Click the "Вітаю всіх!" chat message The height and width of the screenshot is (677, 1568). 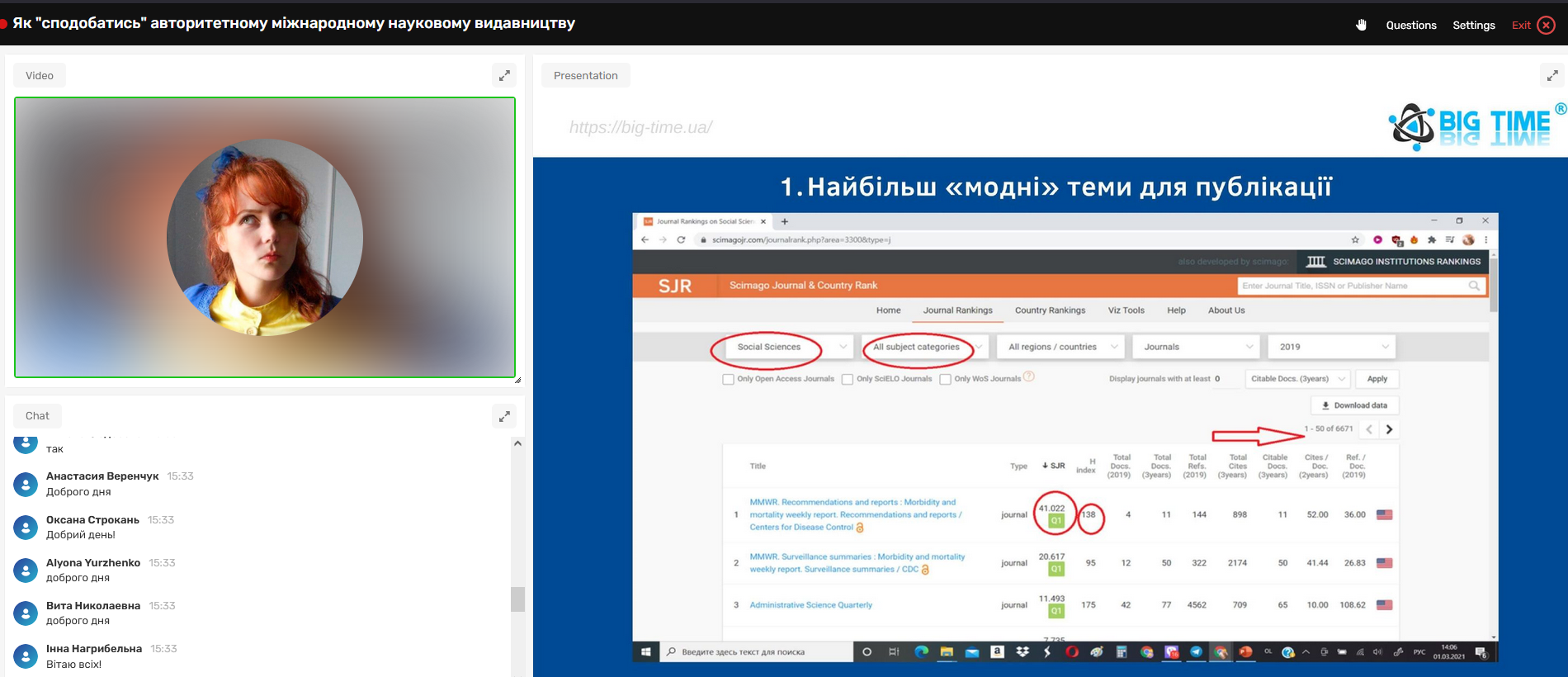pos(73,664)
